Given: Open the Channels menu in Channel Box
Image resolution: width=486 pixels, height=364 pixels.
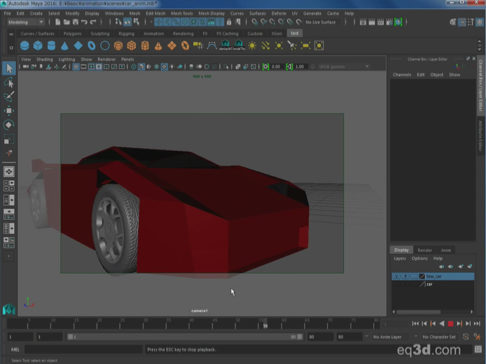Looking at the screenshot, I should (402, 75).
